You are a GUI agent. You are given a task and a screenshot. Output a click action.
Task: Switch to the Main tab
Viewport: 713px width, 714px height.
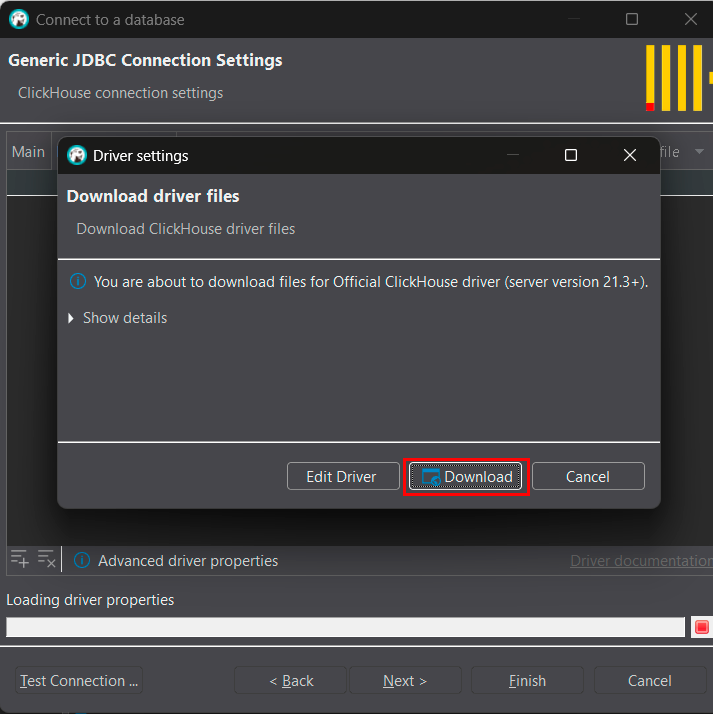28,152
